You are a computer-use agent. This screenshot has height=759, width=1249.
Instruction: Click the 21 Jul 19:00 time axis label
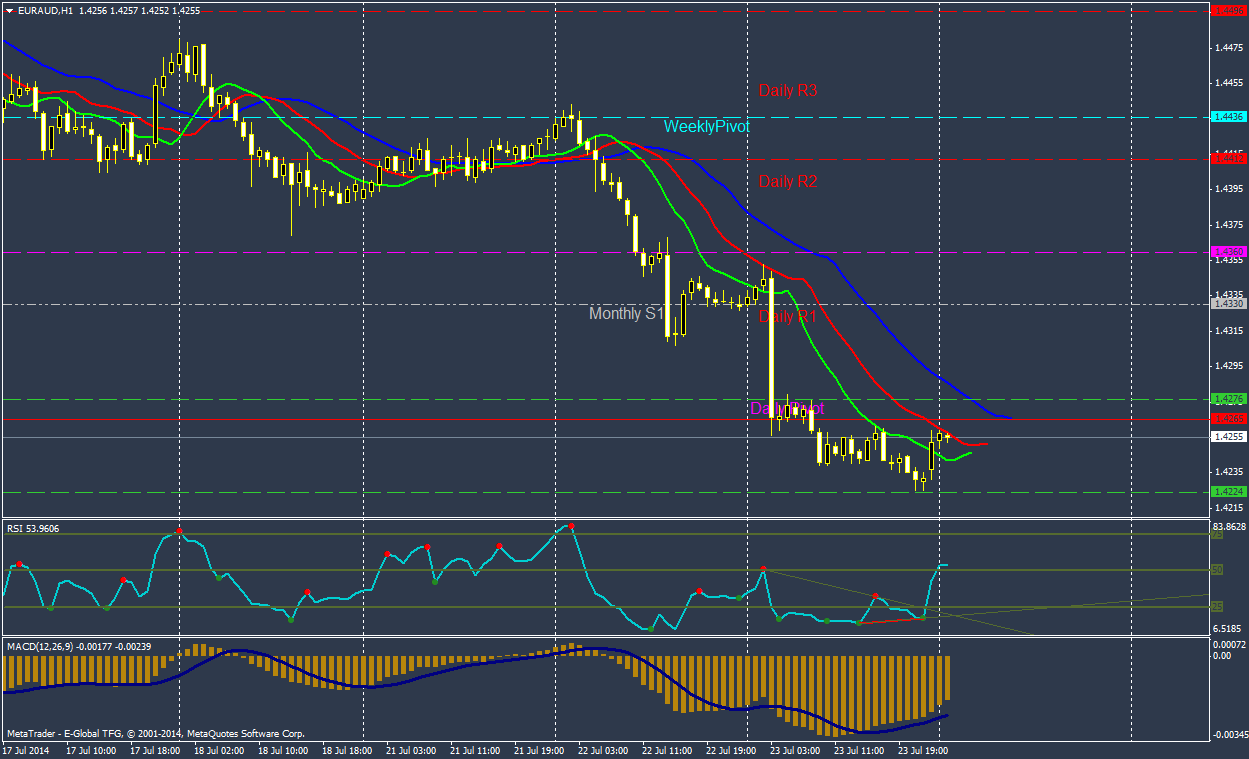(x=538, y=749)
